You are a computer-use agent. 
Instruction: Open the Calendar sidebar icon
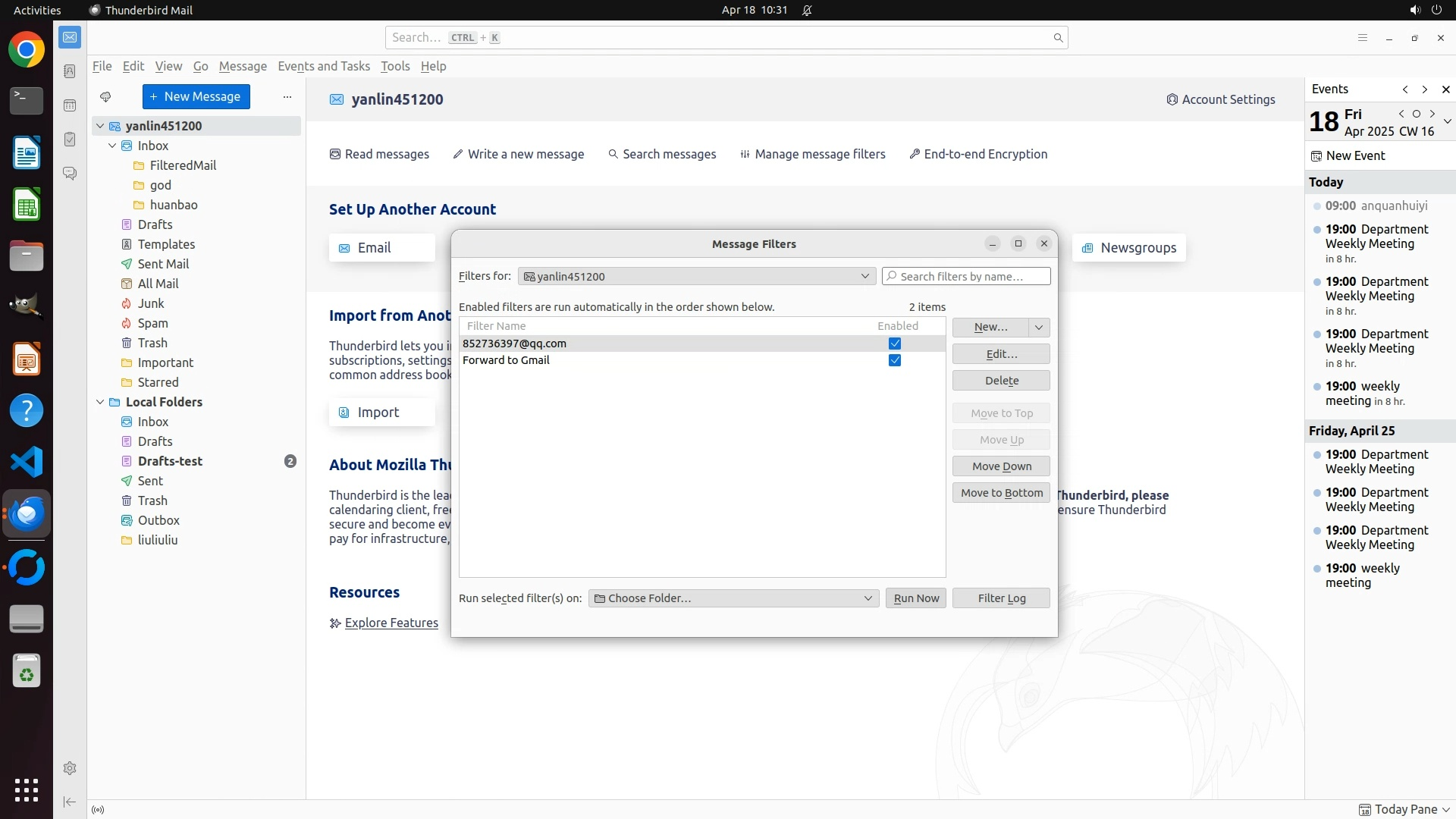click(x=70, y=105)
